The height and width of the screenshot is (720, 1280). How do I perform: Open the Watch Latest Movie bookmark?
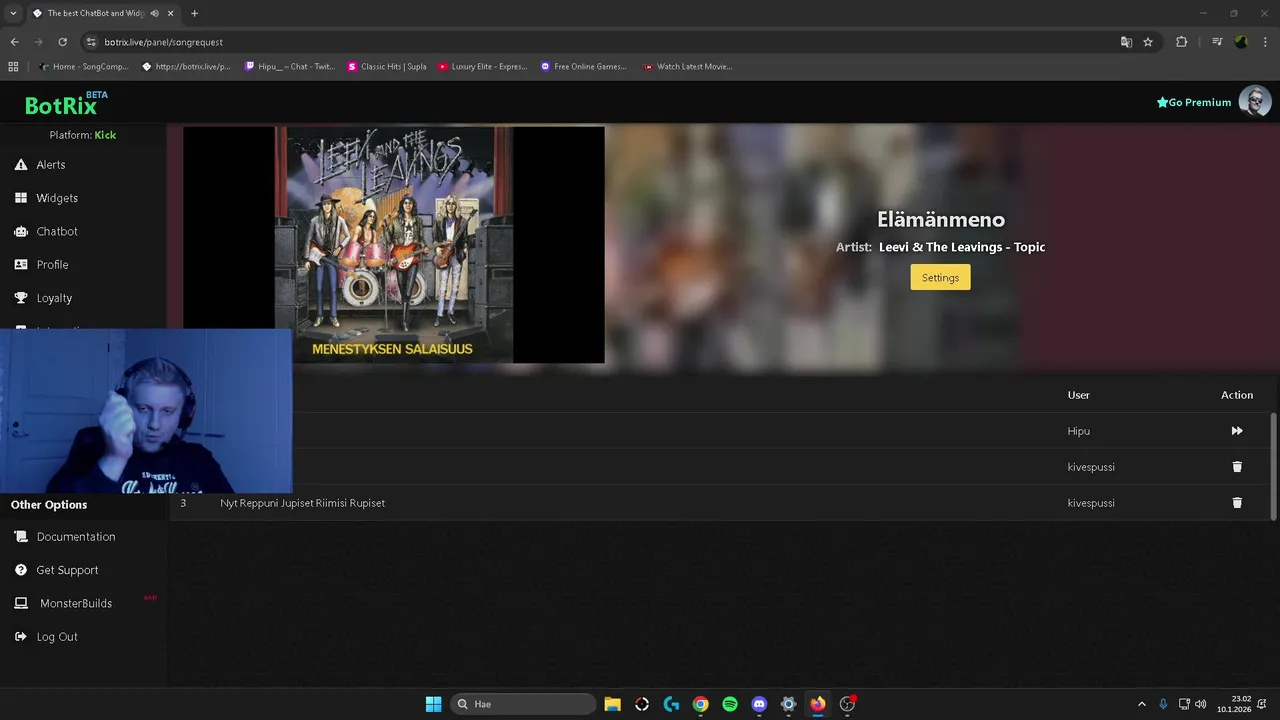click(x=688, y=67)
